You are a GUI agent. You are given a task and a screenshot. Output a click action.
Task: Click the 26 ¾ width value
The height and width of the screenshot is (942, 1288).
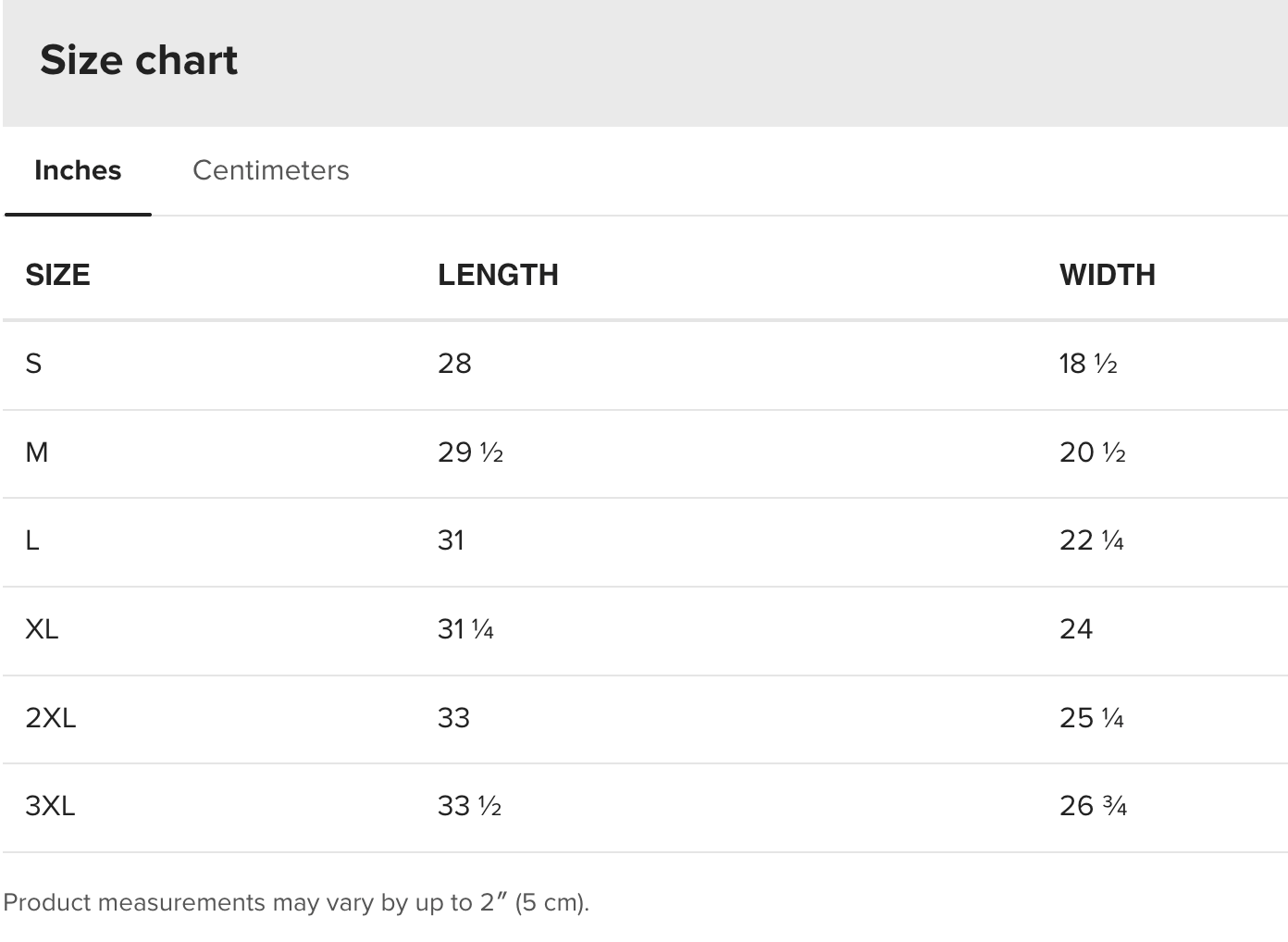1093,806
